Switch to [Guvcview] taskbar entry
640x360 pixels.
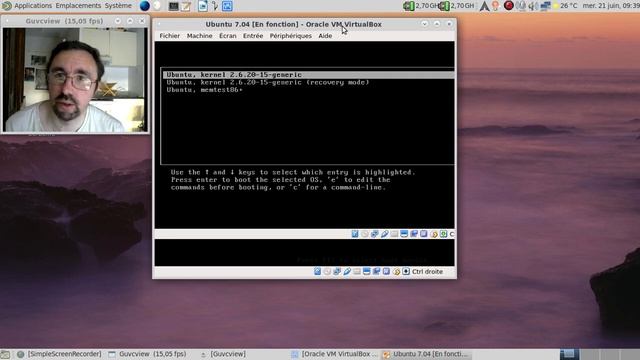tap(223, 354)
